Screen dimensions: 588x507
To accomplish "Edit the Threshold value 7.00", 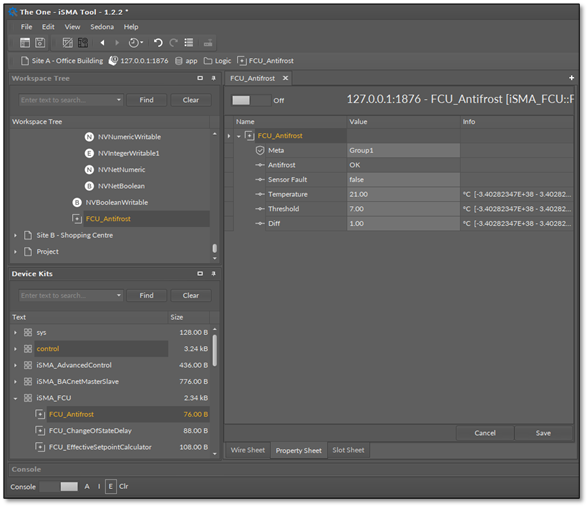I will coord(403,209).
